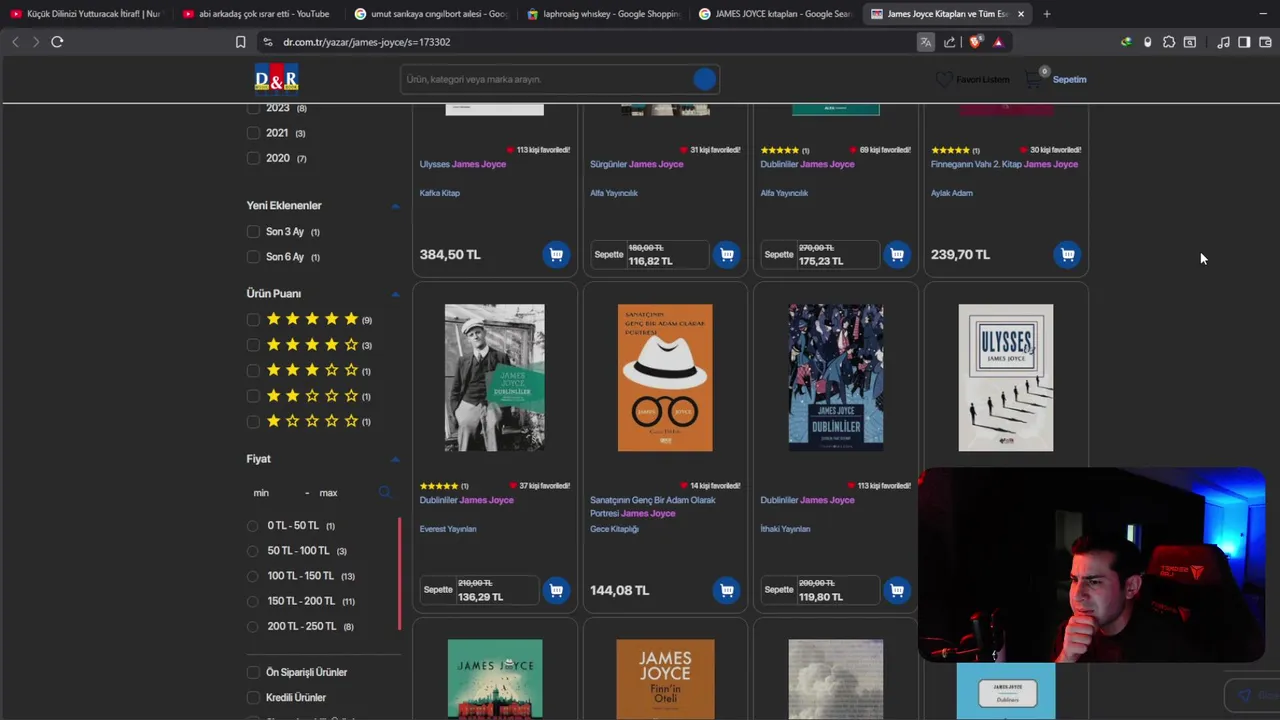Select the 100 TL - 150 TL price range
This screenshot has height=720, width=1280.
coord(253,576)
